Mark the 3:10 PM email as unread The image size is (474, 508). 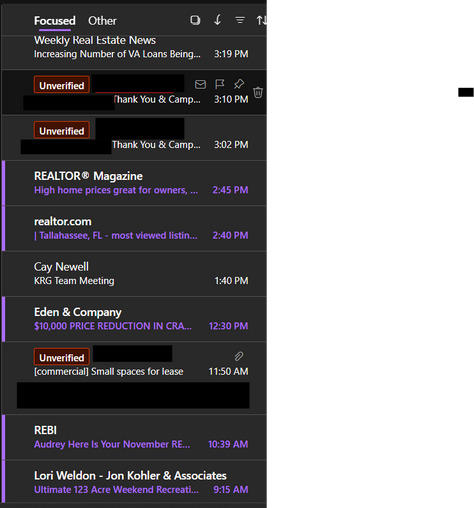coord(200,84)
